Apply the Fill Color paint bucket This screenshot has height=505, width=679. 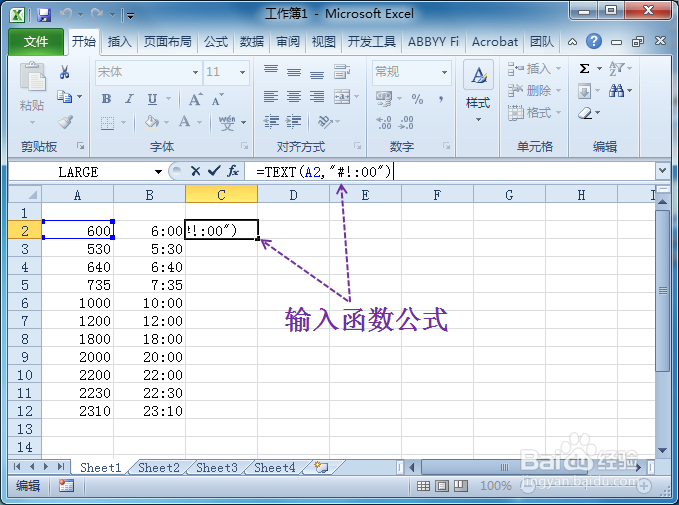(x=151, y=122)
